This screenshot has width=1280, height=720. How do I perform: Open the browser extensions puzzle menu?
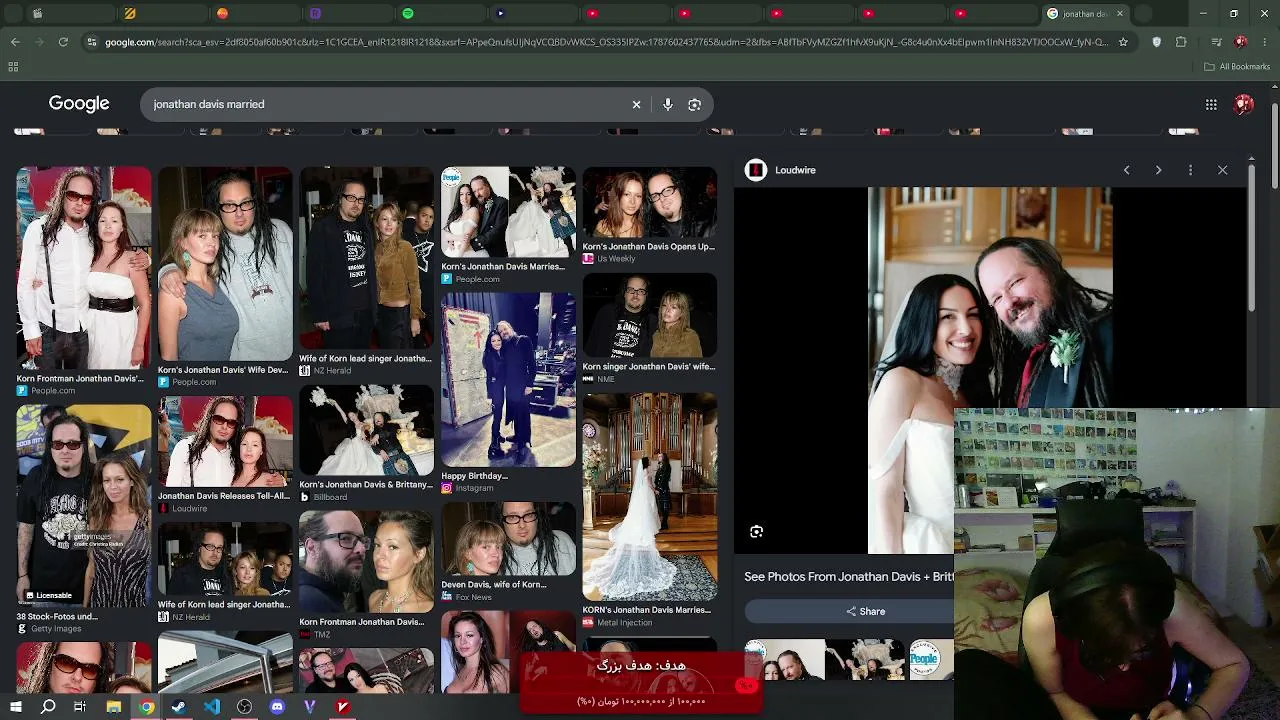[x=1181, y=42]
